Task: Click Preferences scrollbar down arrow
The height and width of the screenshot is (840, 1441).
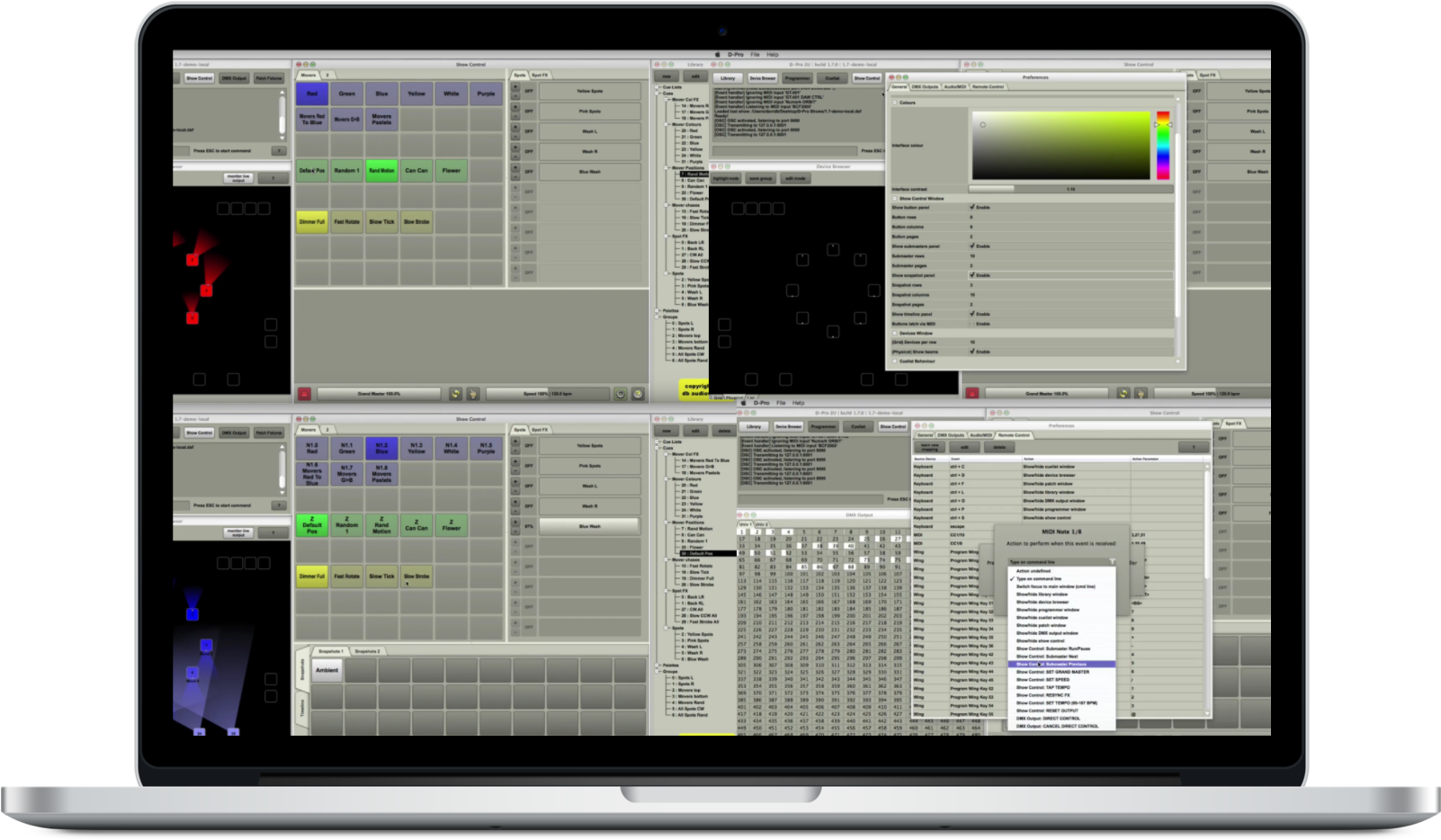Action: click(1178, 362)
